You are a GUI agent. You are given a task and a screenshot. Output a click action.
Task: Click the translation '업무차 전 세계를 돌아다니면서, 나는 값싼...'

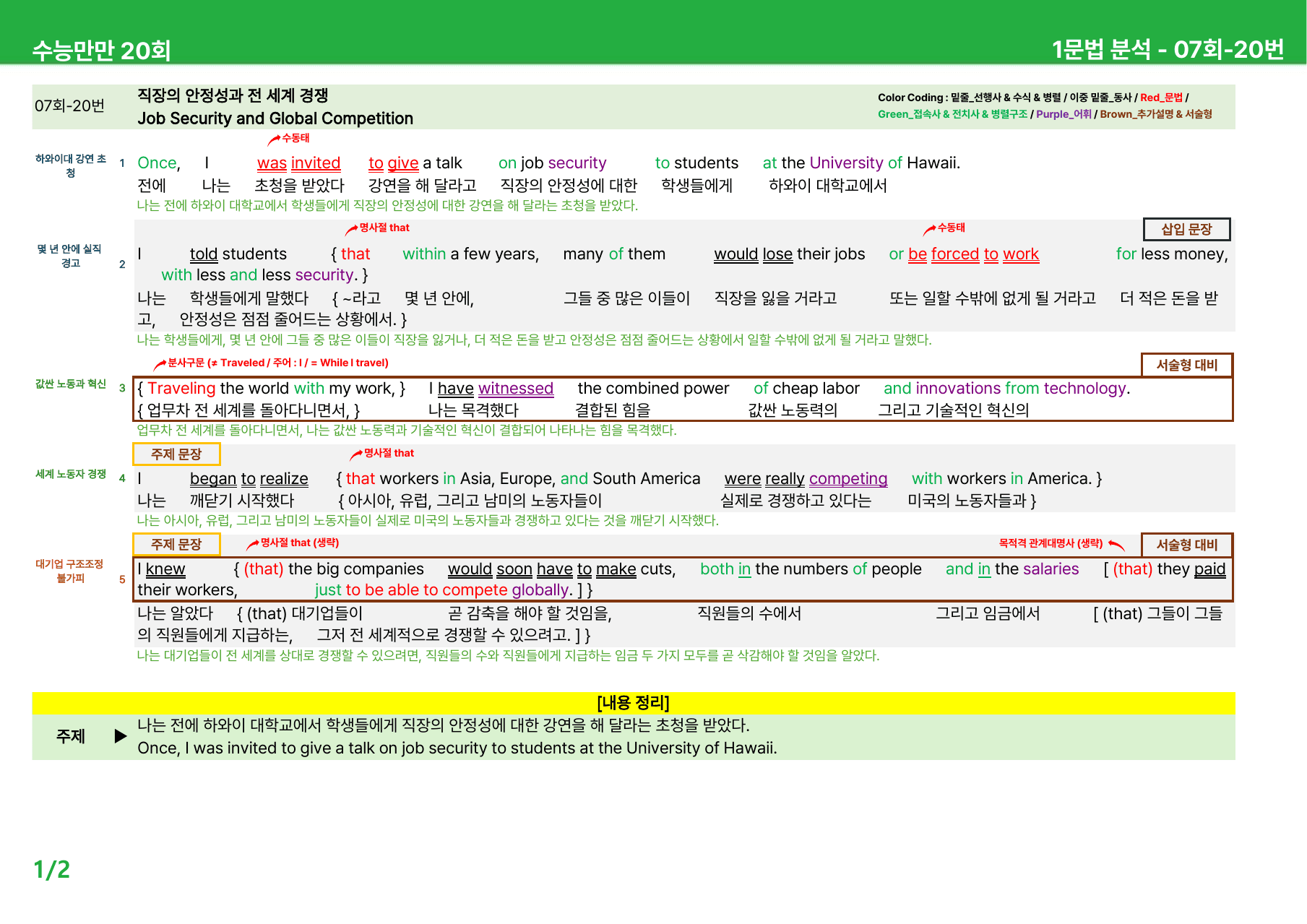click(x=407, y=430)
